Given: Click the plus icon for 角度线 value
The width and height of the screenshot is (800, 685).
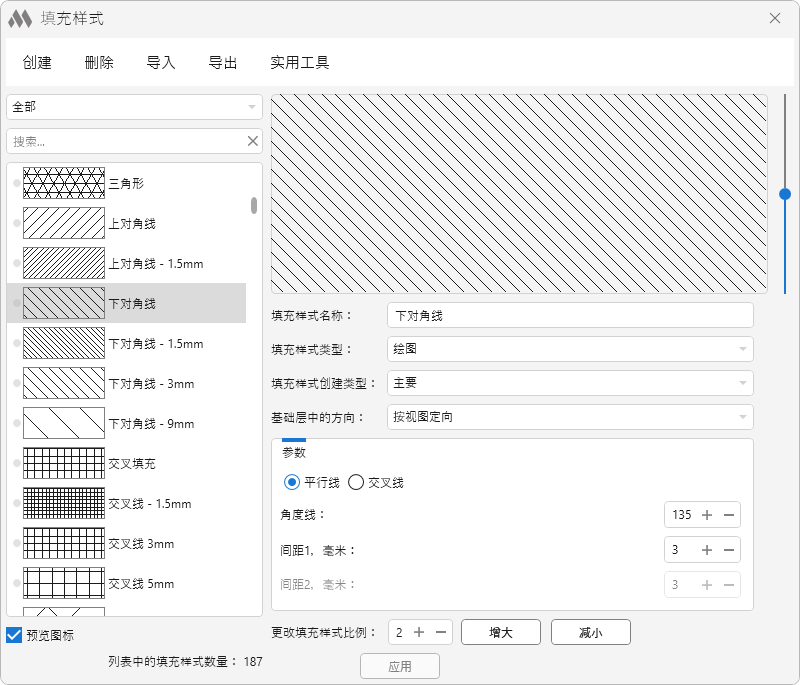Looking at the screenshot, I should 707,515.
